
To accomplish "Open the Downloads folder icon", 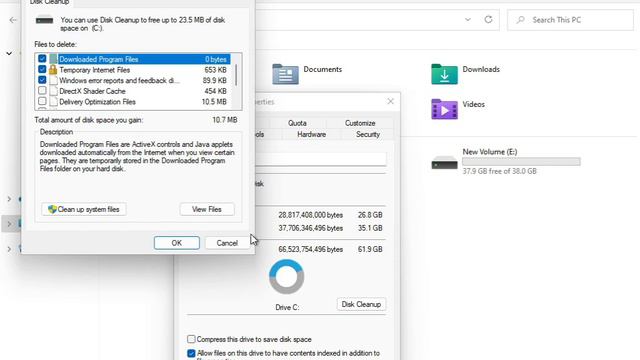I will click(444, 74).
